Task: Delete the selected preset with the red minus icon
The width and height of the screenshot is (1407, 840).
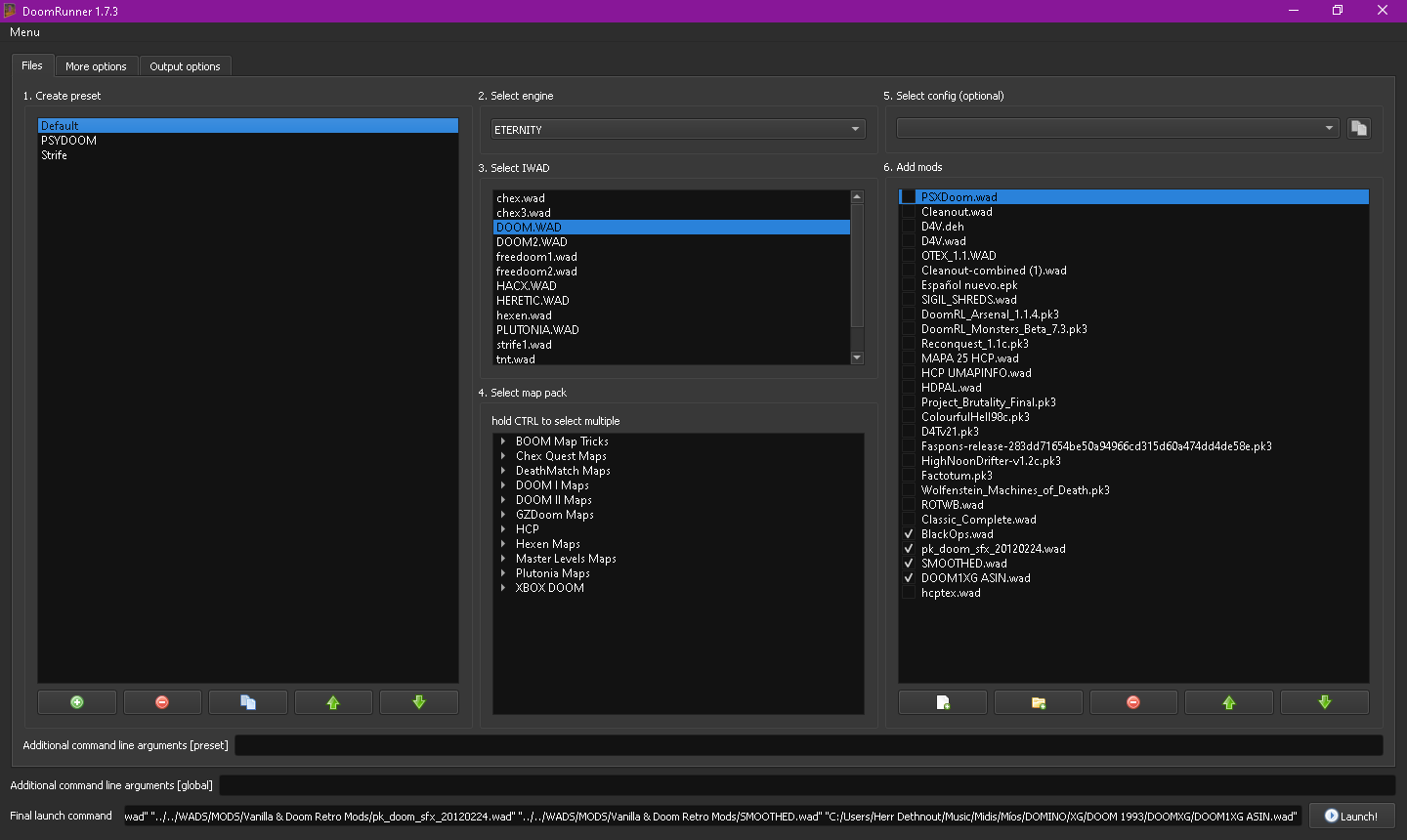Action: 162,702
